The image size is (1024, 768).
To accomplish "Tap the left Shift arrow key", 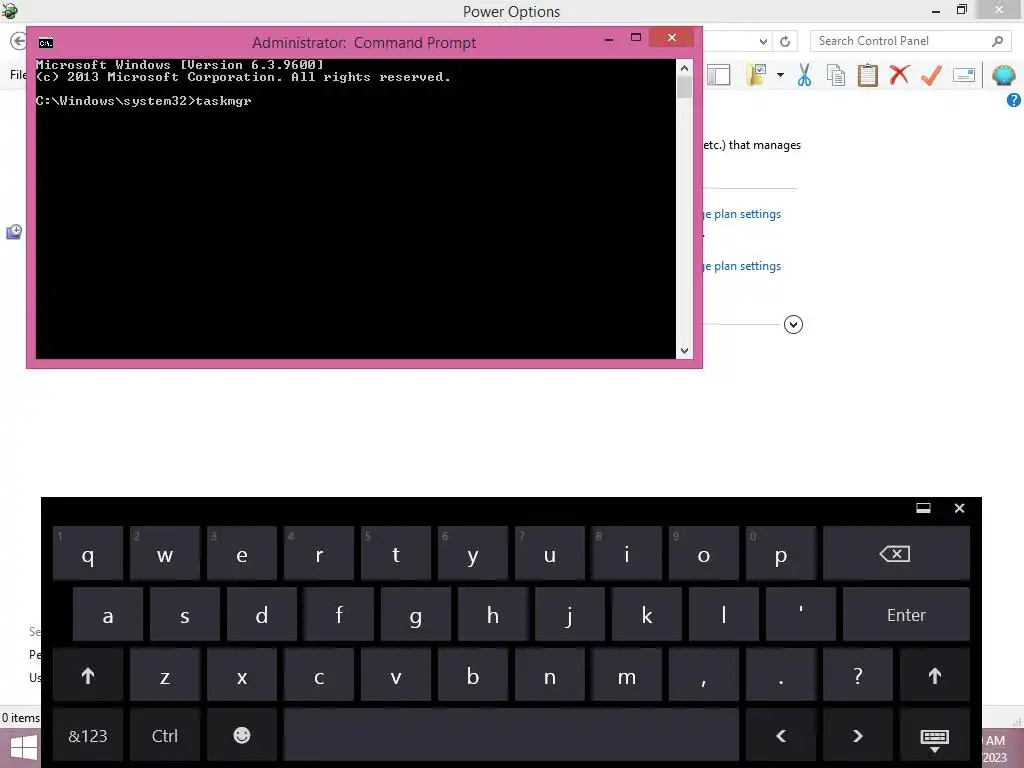I will [88, 675].
